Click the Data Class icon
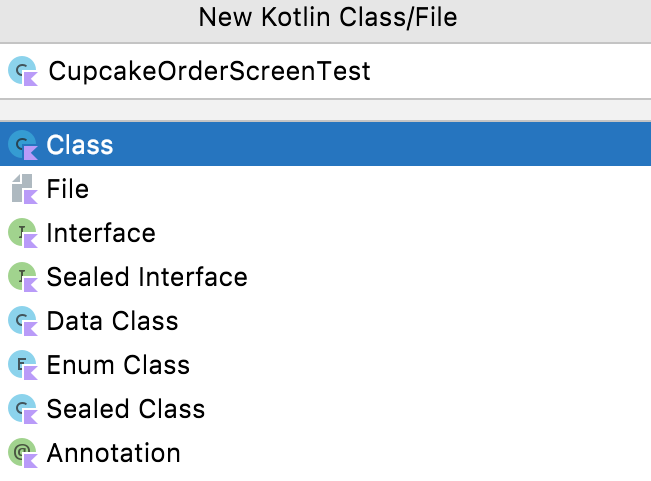 22,321
